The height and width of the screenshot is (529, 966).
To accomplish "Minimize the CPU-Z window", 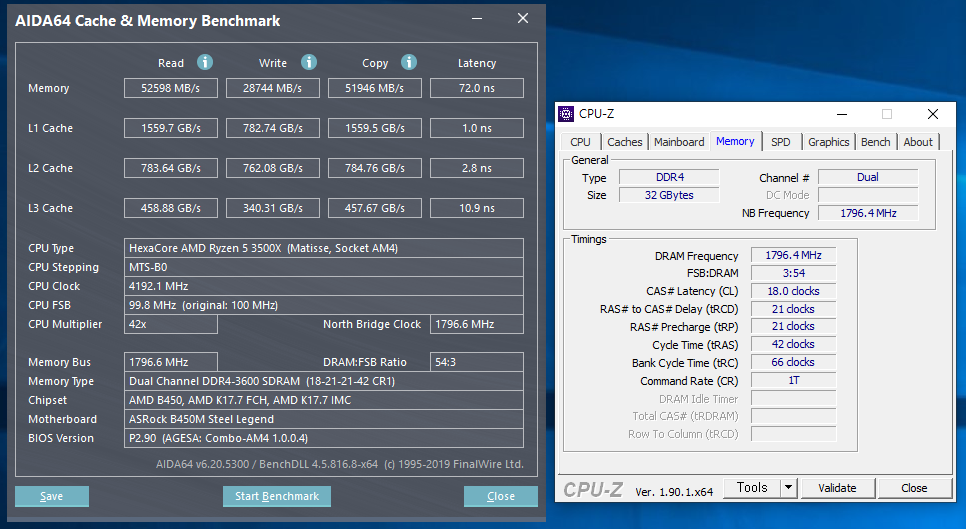I will (840, 114).
